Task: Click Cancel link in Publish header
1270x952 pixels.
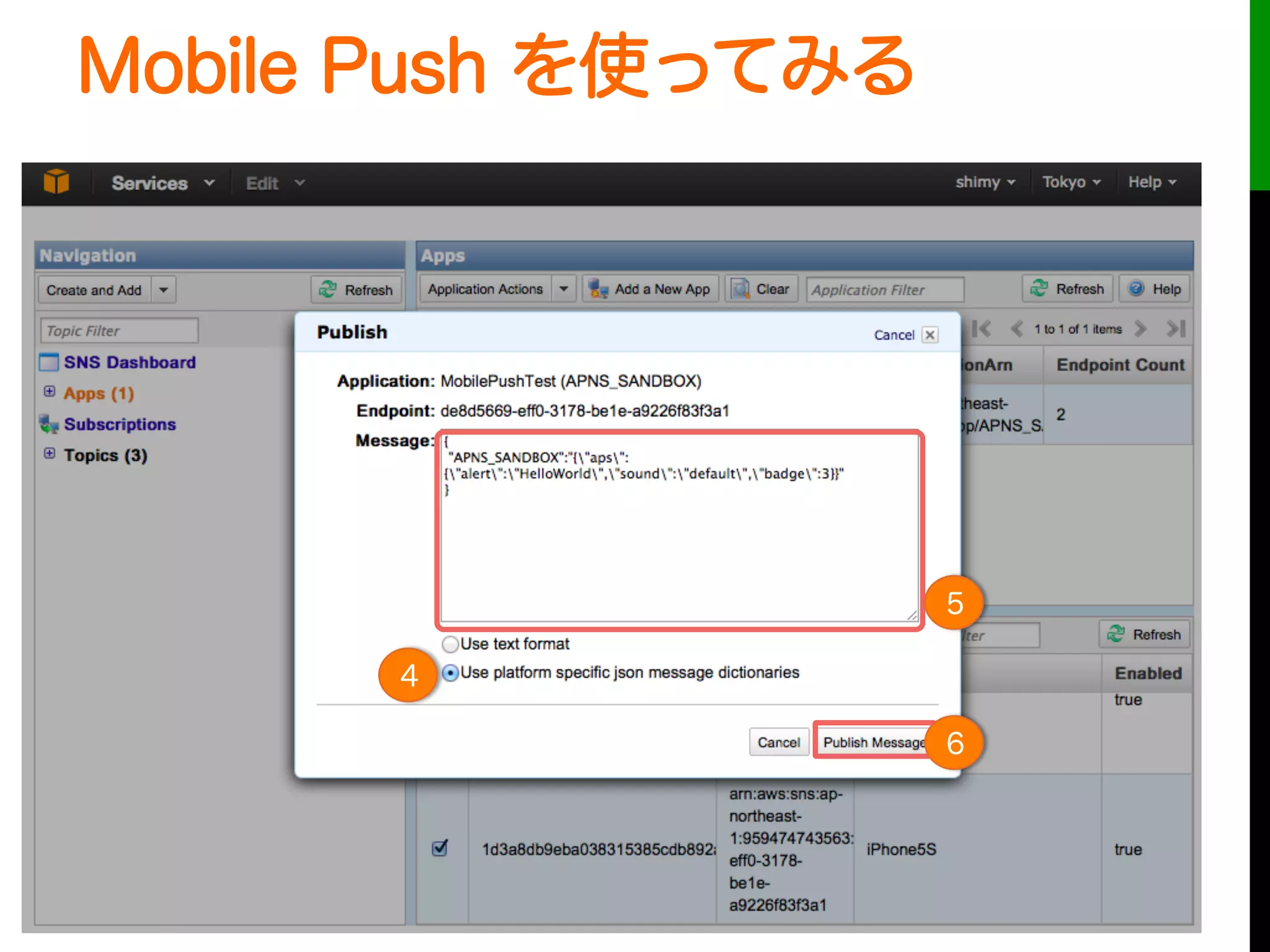Action: 894,335
